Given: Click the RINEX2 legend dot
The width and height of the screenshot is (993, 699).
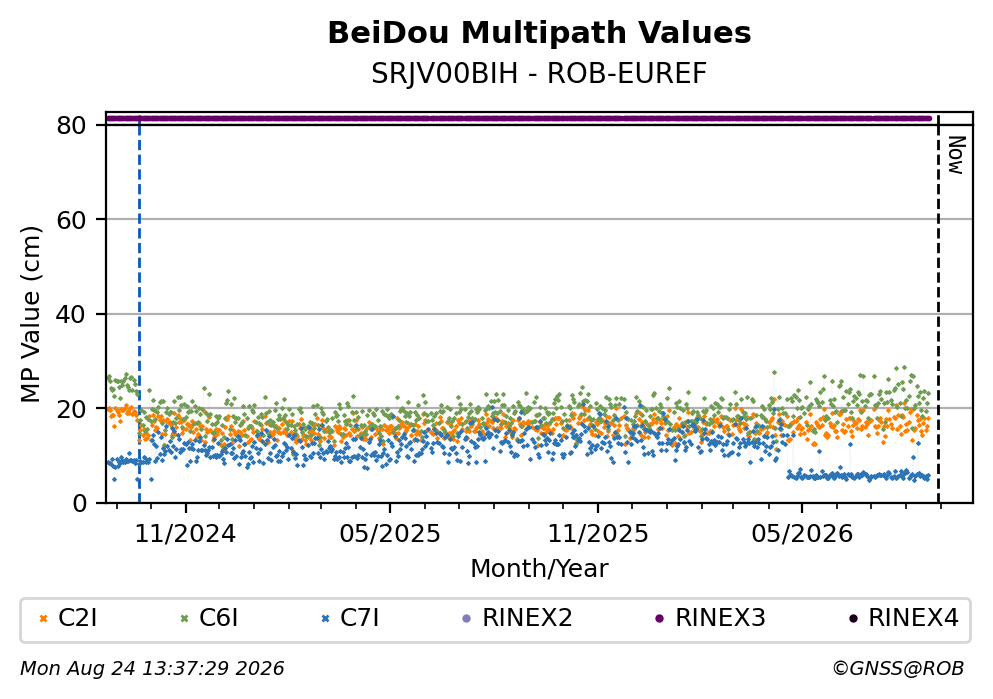Looking at the screenshot, I should 467,619.
